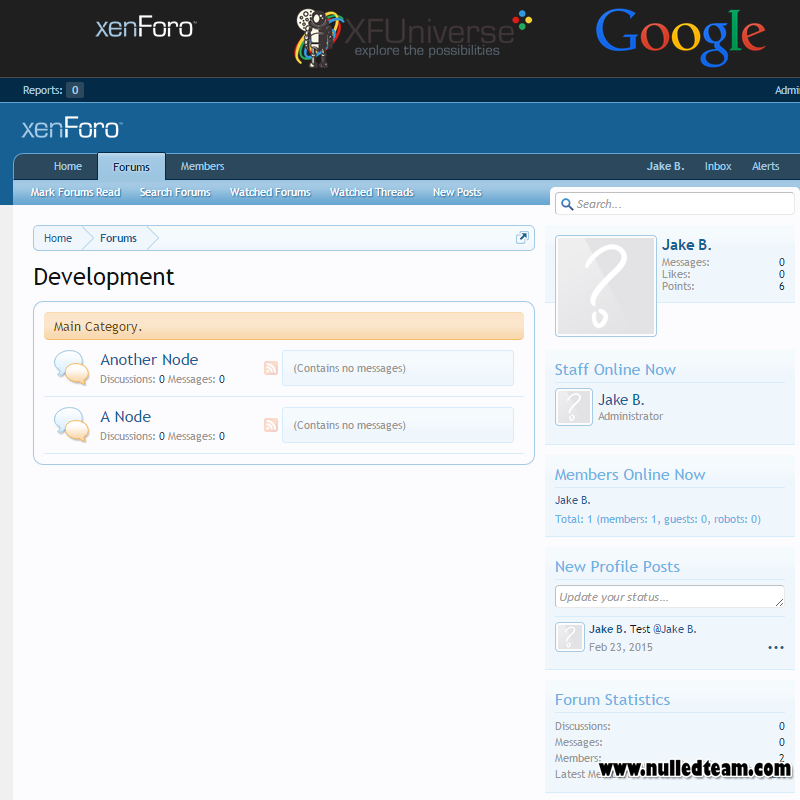Click A Node's (Contains no messages) box

tap(398, 425)
